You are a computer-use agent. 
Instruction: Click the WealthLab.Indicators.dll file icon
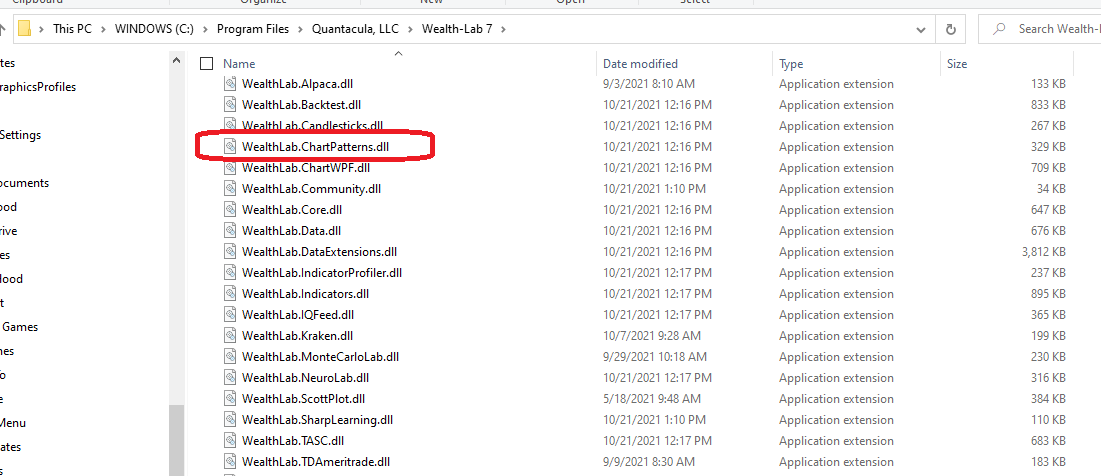[x=231, y=294]
